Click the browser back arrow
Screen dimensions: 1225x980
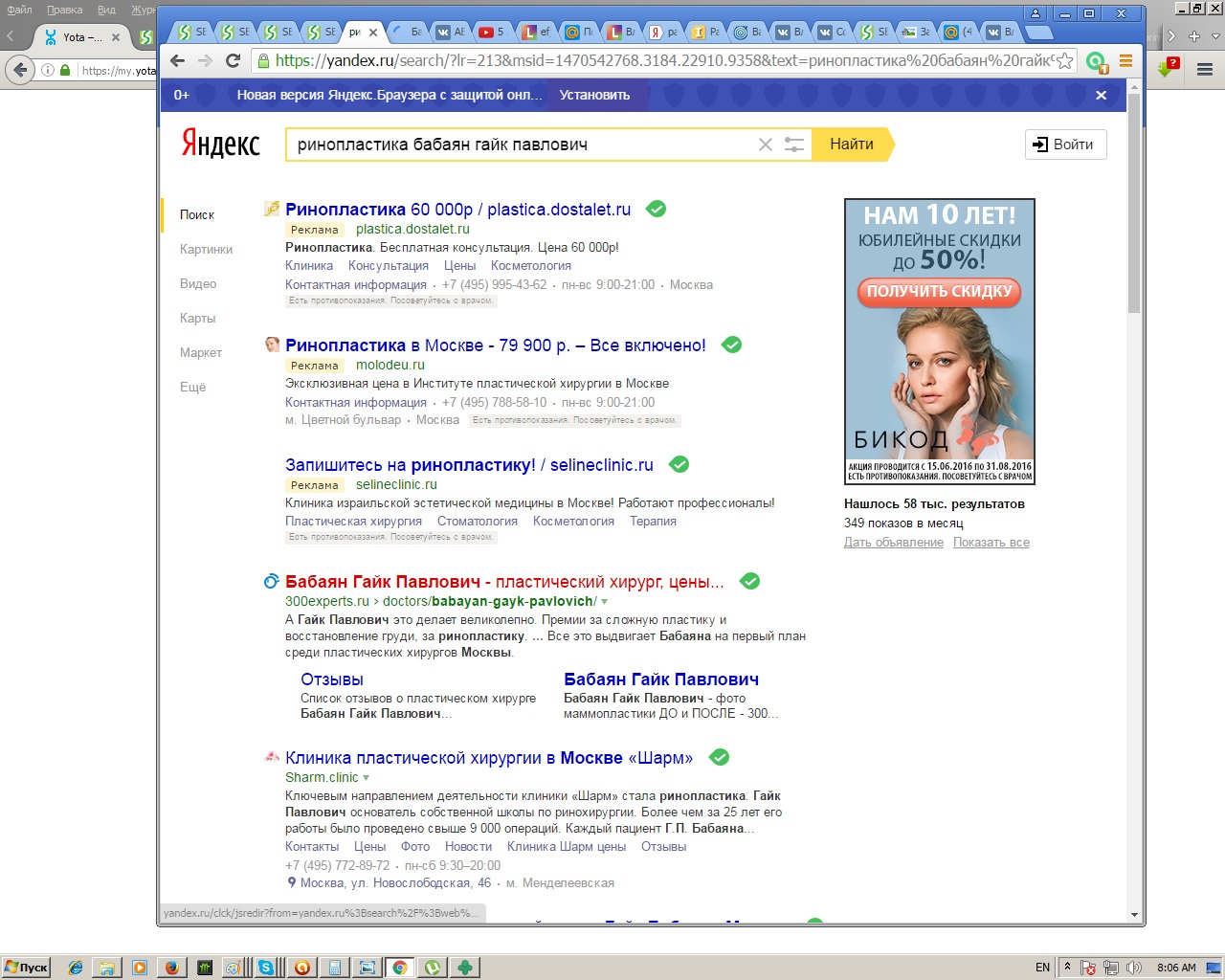(177, 60)
